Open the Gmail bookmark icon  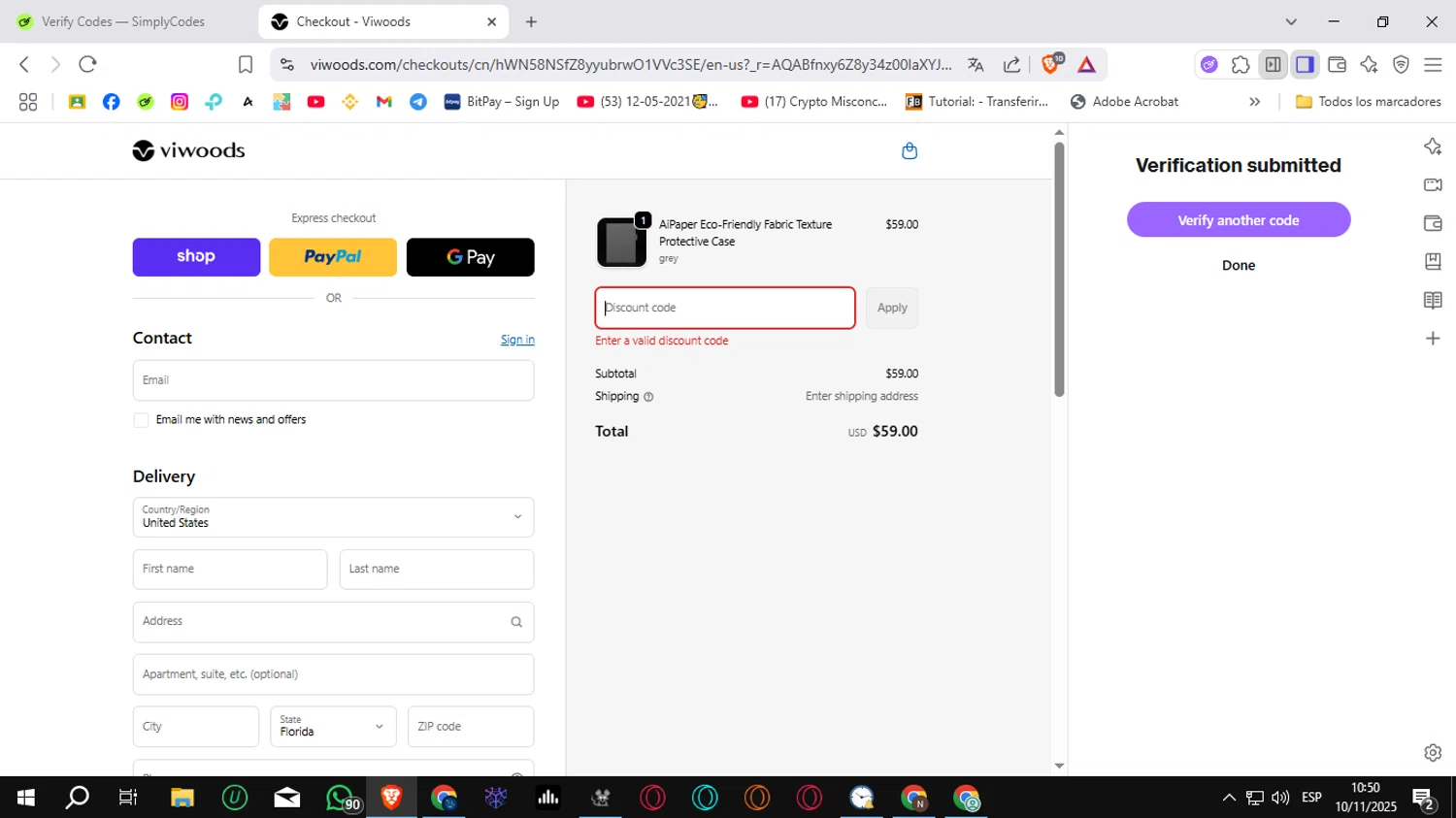(384, 102)
